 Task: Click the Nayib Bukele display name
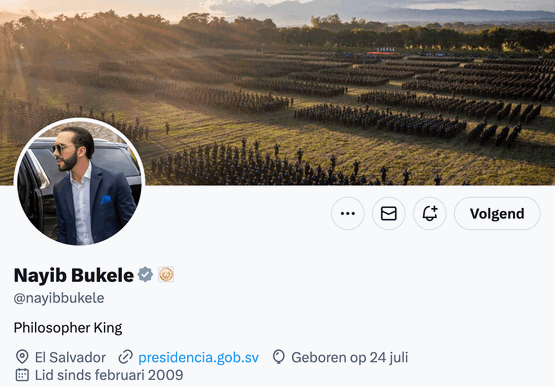[x=74, y=275]
